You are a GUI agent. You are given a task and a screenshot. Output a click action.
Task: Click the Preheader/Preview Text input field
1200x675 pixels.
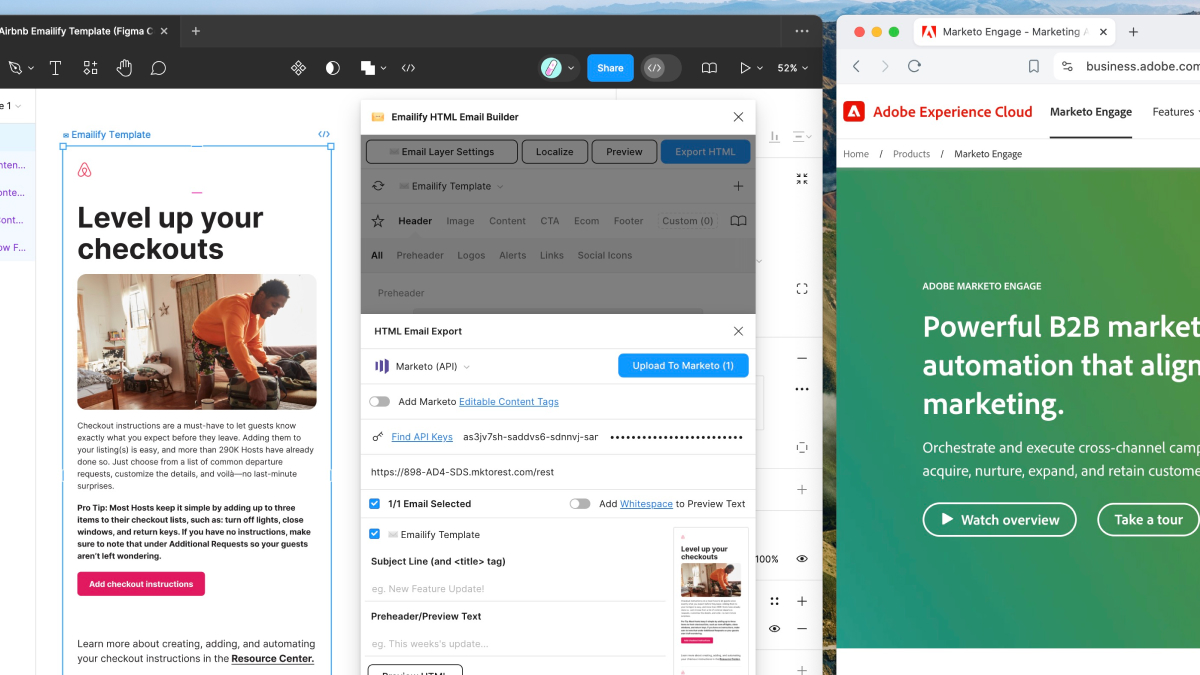517,643
